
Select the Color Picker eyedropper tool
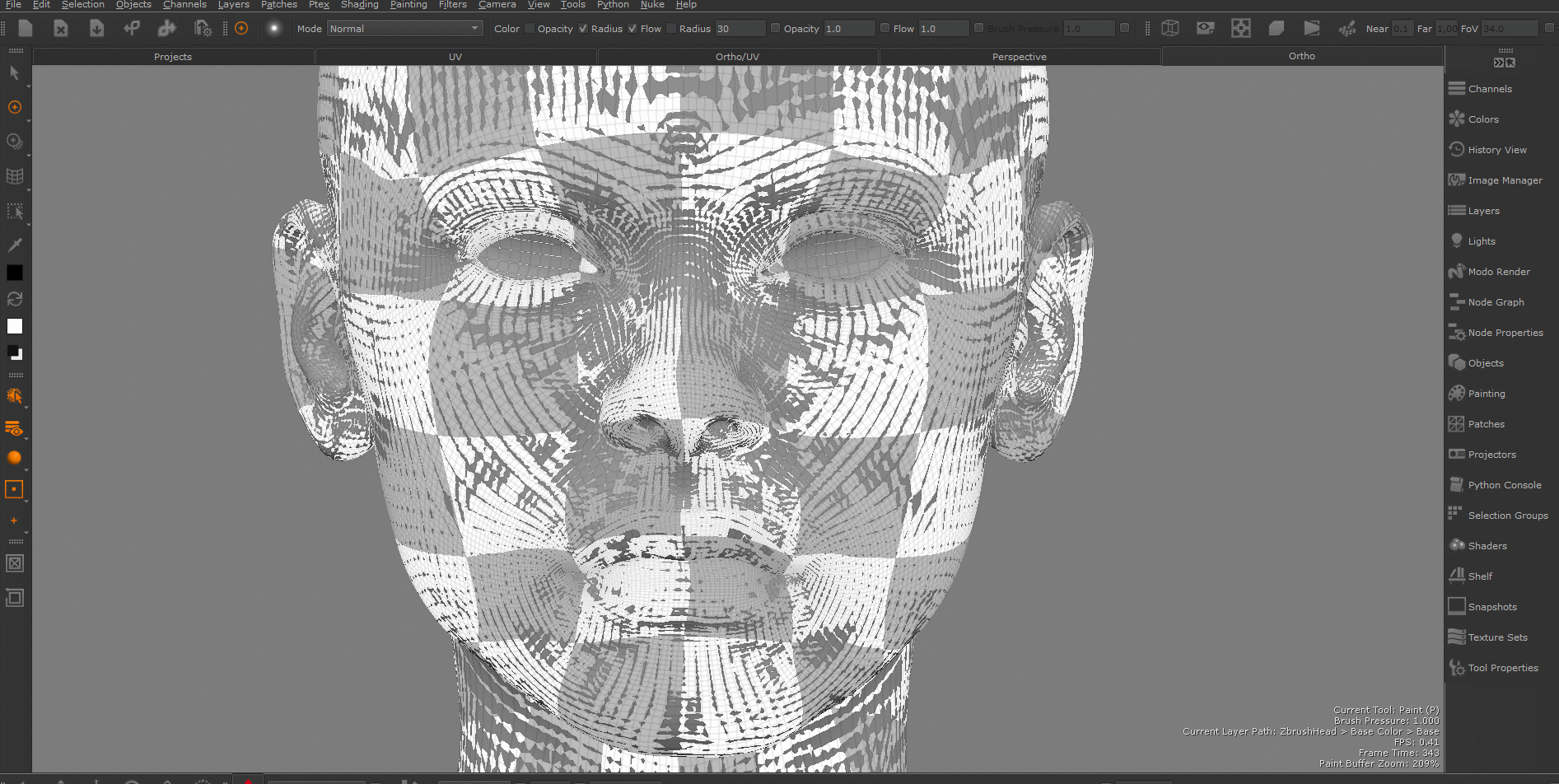[14, 245]
